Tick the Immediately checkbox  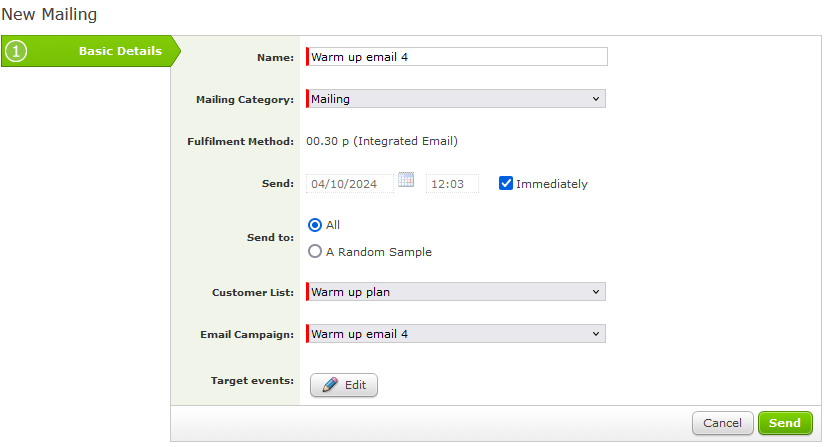pyautogui.click(x=506, y=184)
